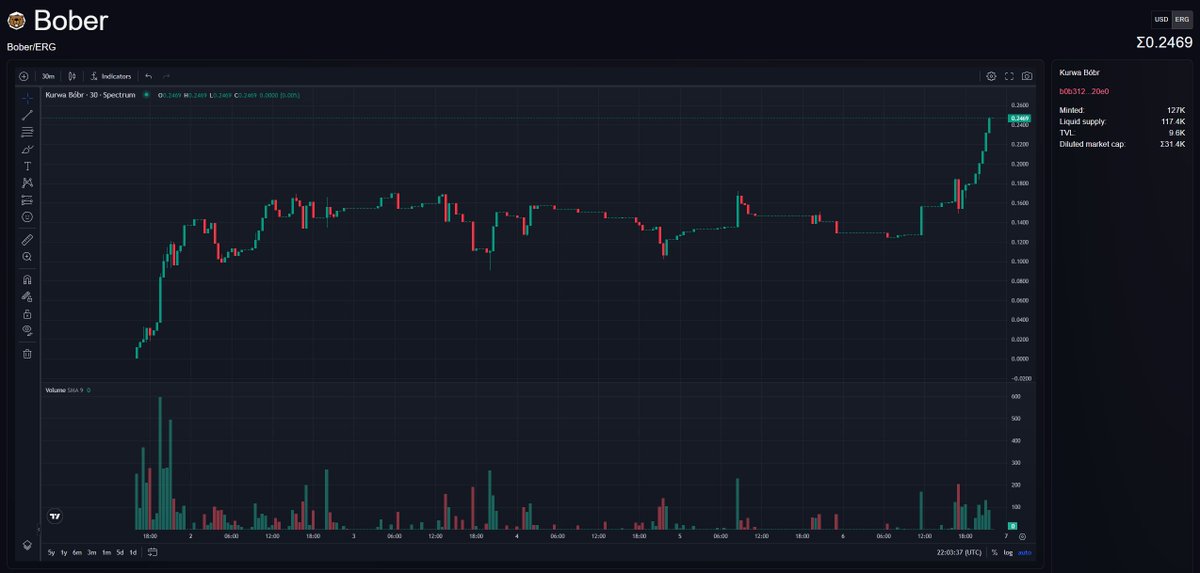Open the object tree layers icon
Viewport: 1200px width, 573px height.
click(x=27, y=544)
